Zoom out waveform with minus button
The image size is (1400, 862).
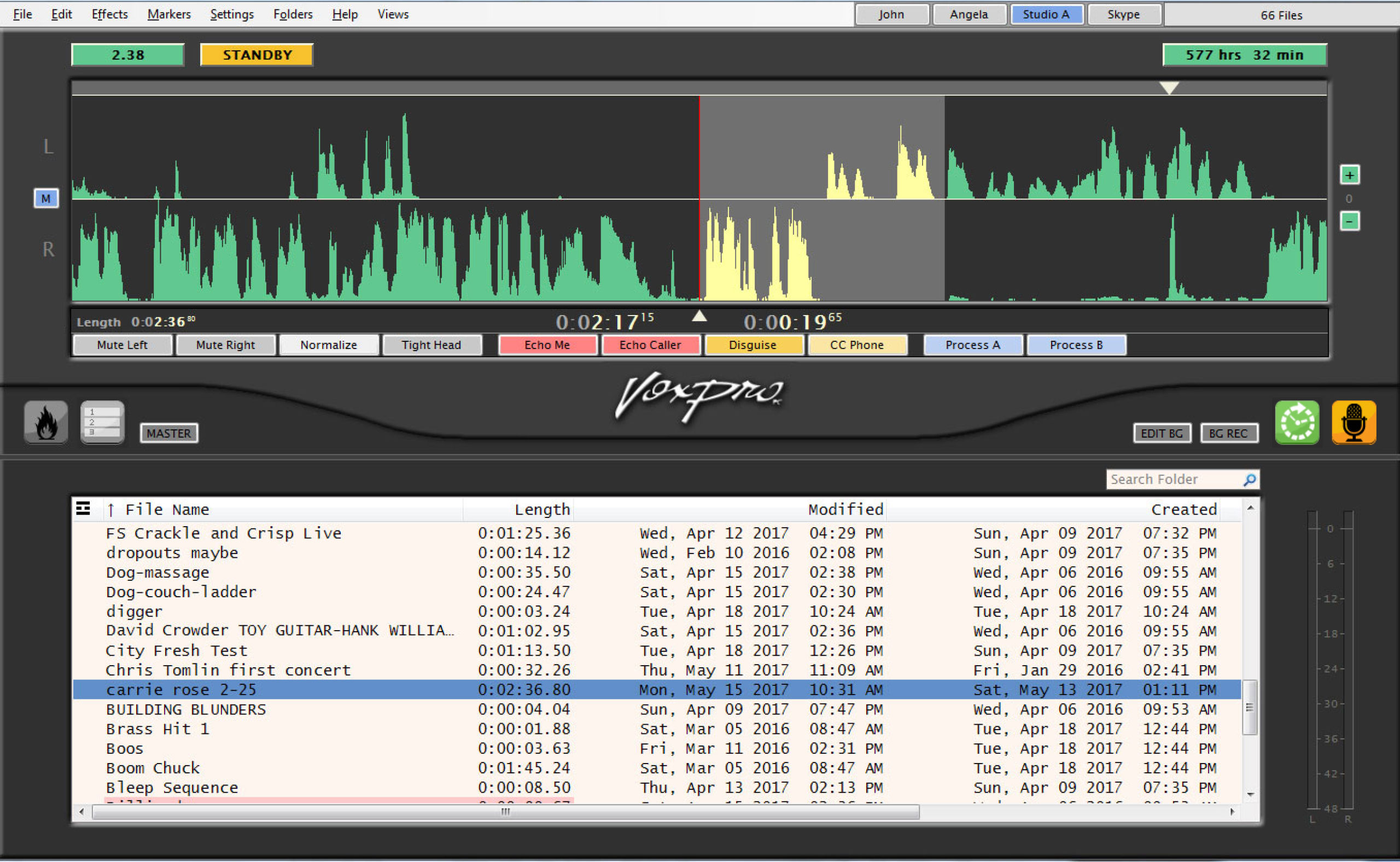[1349, 221]
